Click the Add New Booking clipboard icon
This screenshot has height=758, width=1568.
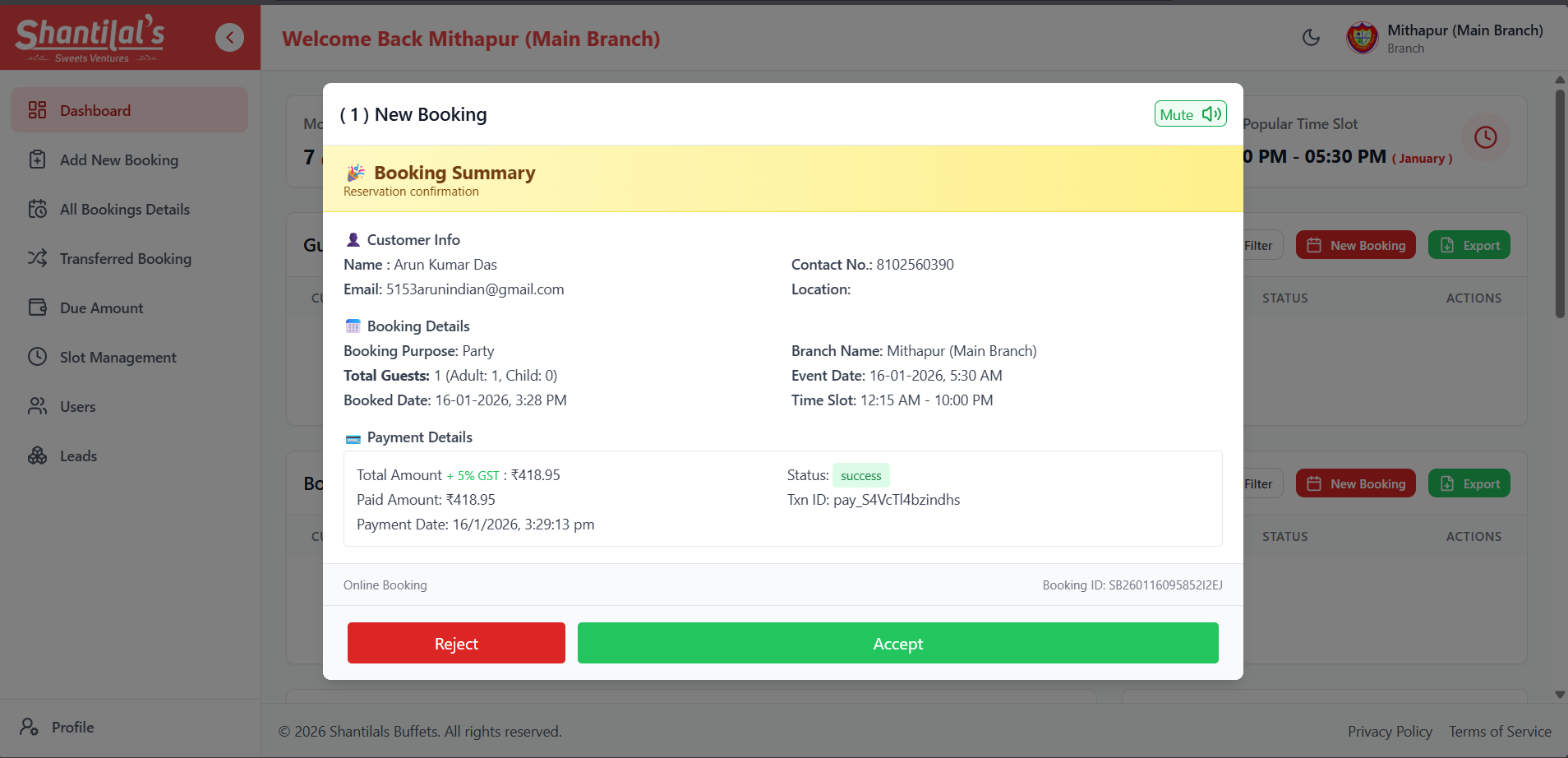tap(38, 159)
